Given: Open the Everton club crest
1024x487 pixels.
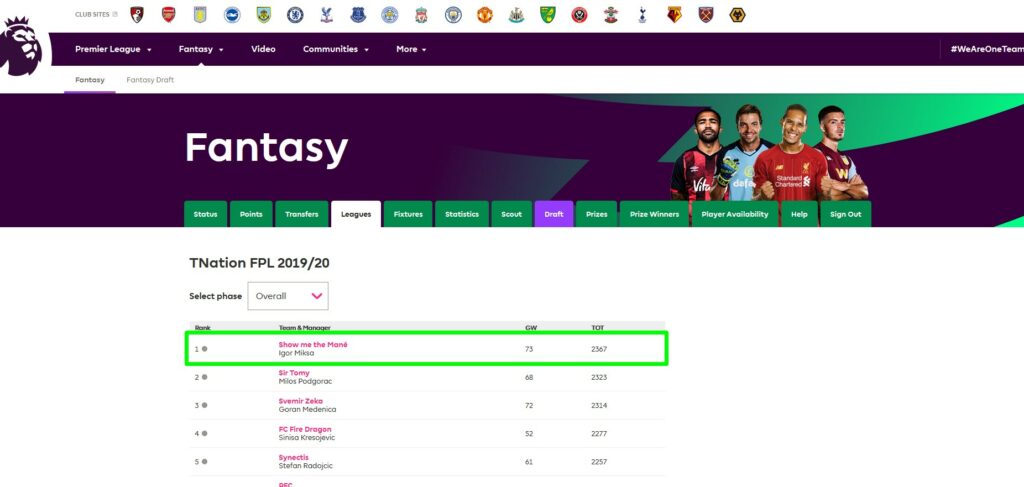Looking at the screenshot, I should 358,14.
